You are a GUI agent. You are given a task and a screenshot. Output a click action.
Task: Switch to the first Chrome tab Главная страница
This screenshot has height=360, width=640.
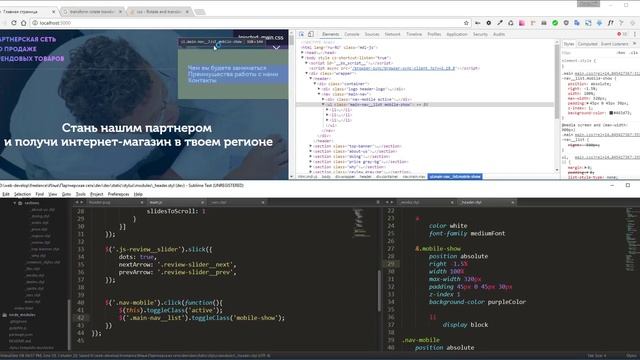[x=28, y=12]
